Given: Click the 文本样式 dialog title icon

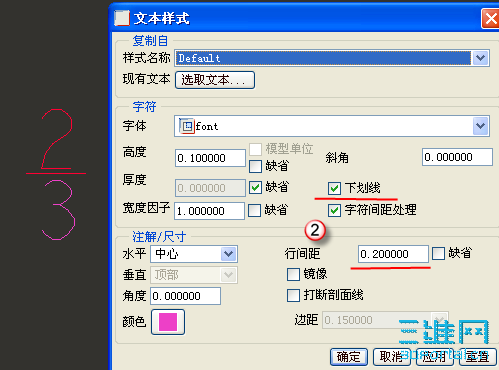Looking at the screenshot, I should pos(122,18).
